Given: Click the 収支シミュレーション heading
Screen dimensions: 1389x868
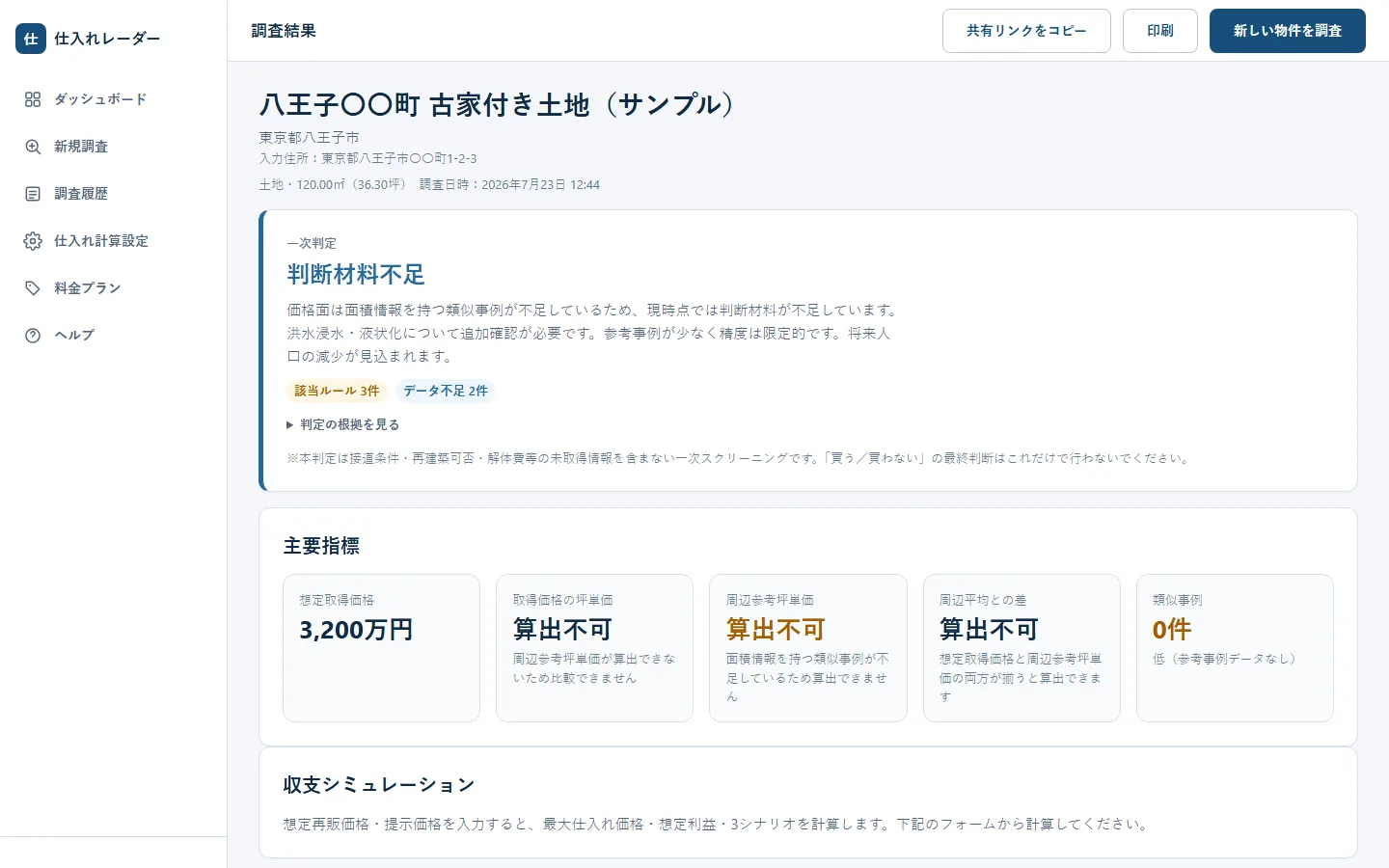Looking at the screenshot, I should click(379, 785).
